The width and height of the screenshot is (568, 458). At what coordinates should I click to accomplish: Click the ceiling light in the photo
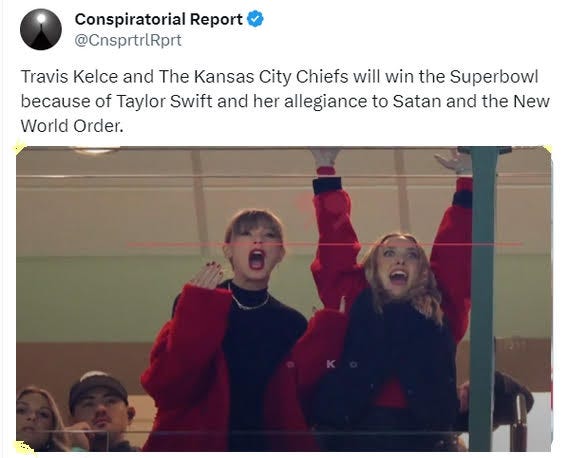coord(95,151)
